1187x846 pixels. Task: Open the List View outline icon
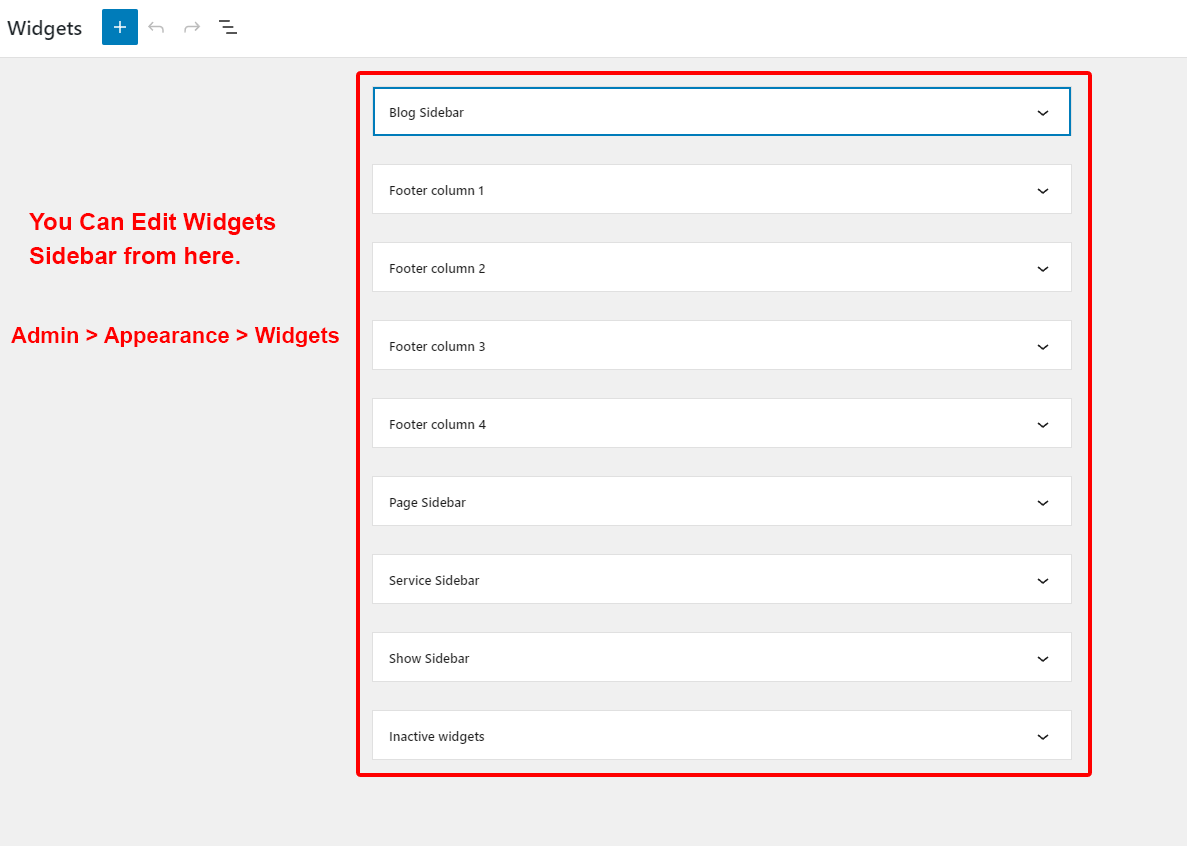(x=228, y=27)
